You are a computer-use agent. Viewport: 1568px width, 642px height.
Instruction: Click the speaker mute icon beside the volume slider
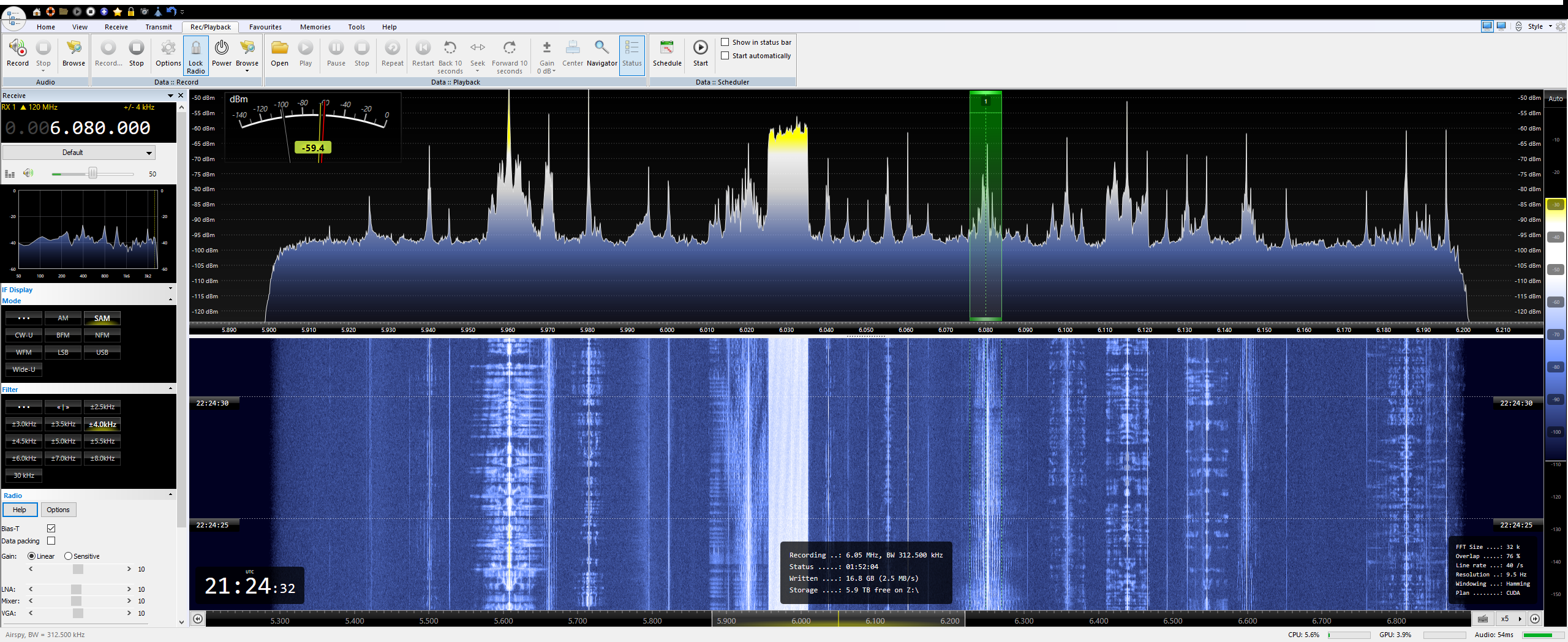coord(28,173)
